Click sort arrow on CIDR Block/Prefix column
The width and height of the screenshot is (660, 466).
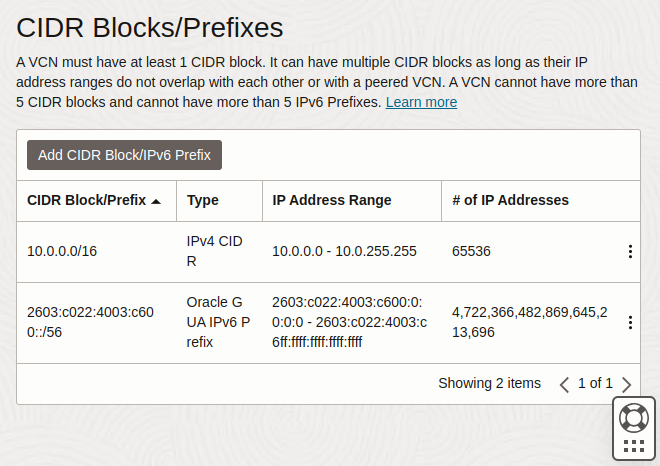coord(156,201)
